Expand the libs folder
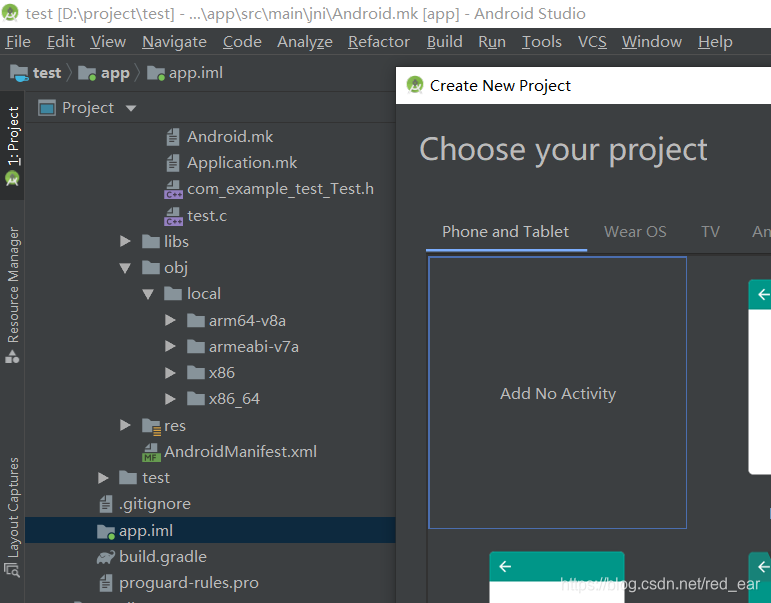 pos(125,241)
